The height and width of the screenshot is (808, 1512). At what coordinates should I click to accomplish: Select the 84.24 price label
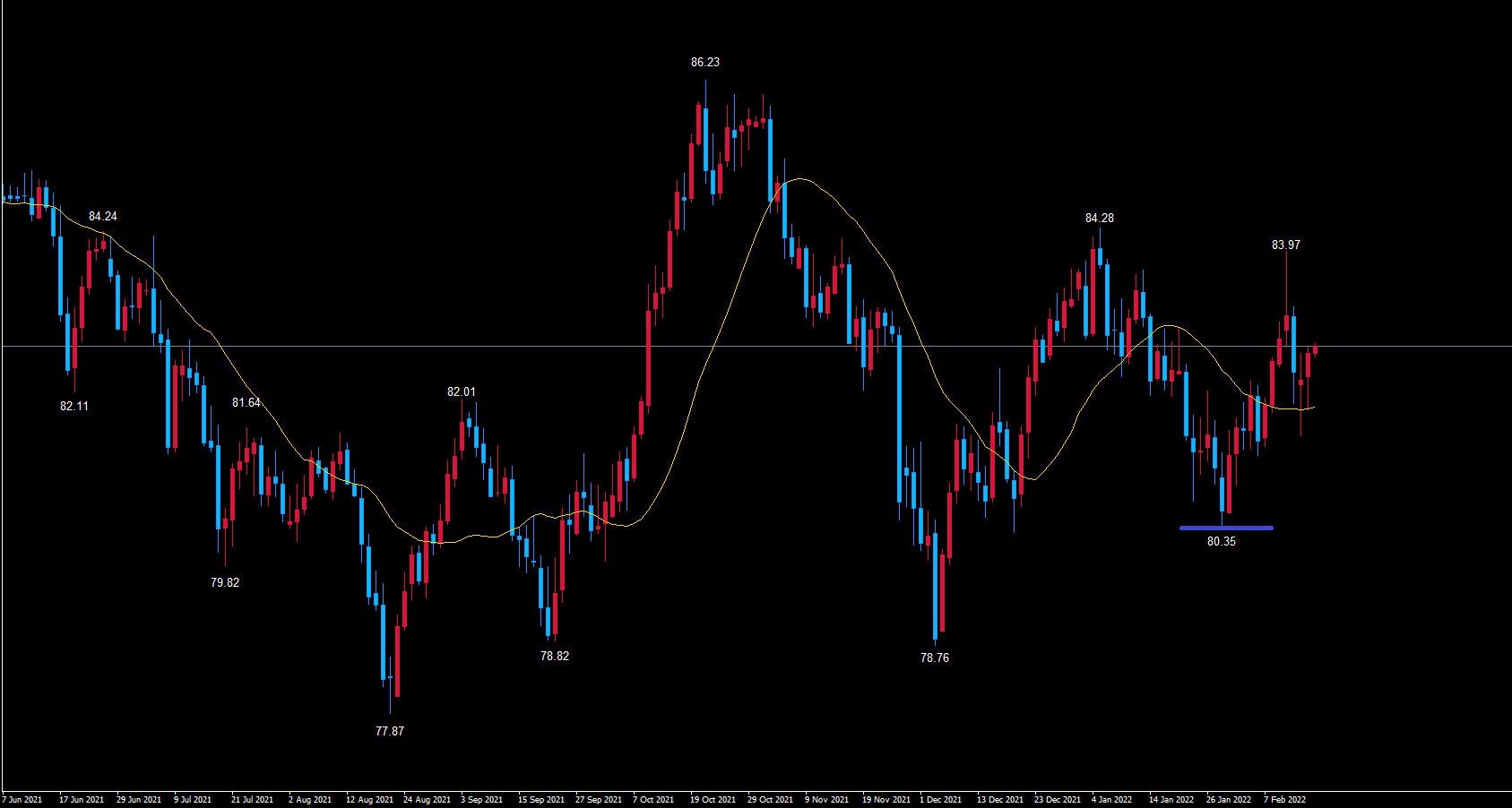102,216
